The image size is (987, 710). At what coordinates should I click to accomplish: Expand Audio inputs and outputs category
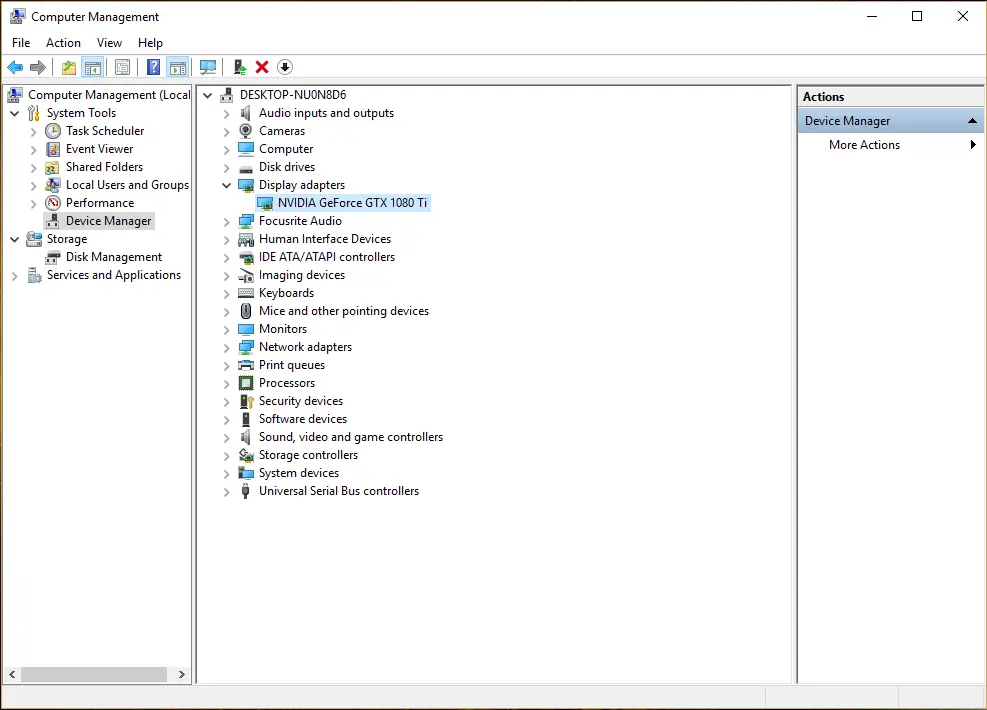point(227,114)
